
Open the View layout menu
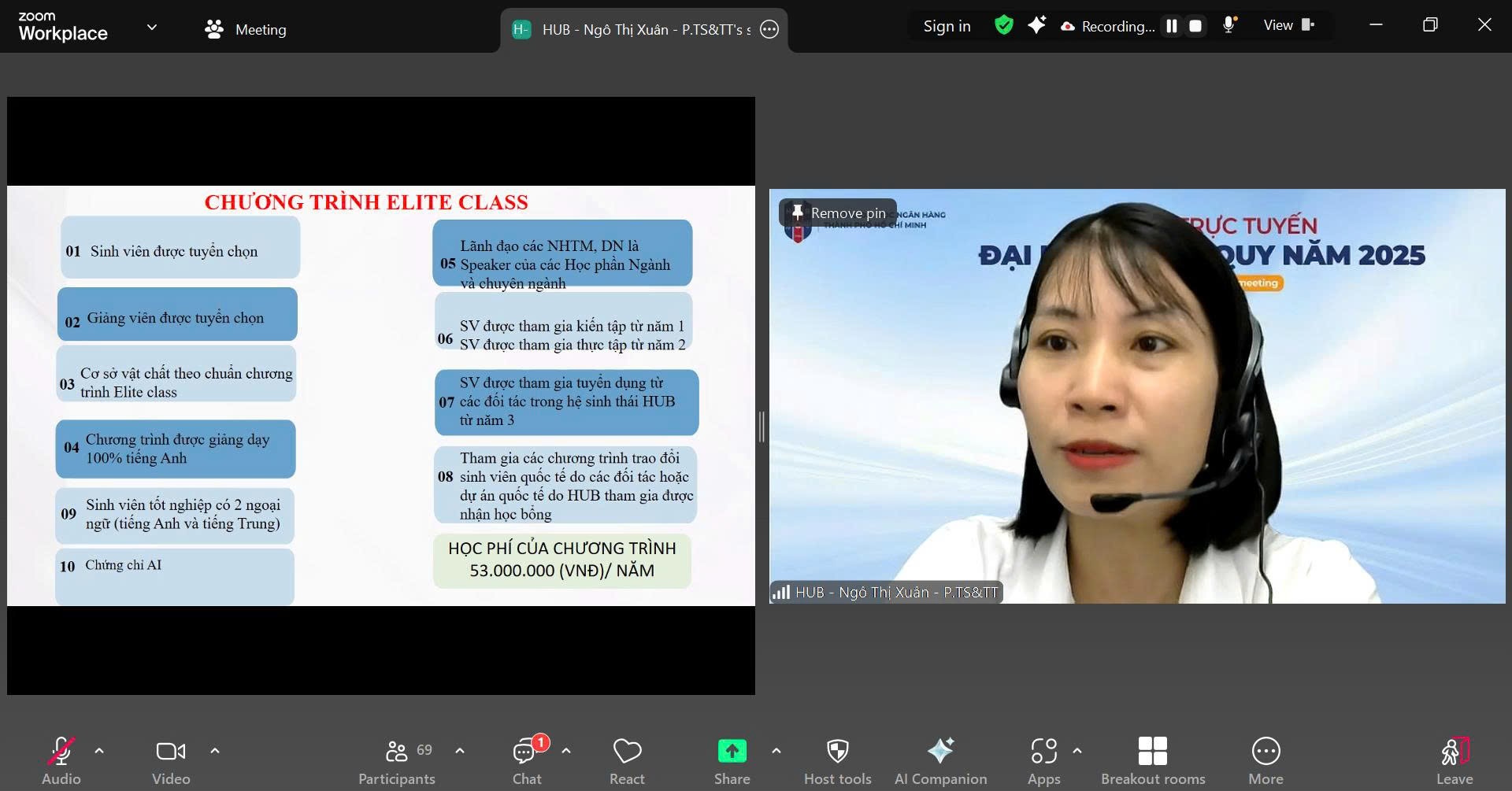coord(1288,25)
